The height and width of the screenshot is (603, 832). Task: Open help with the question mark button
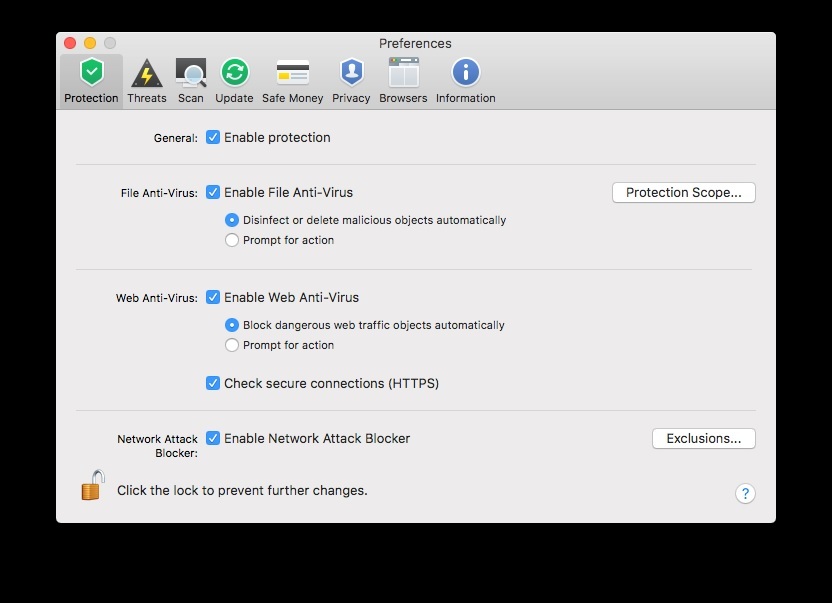[745, 494]
